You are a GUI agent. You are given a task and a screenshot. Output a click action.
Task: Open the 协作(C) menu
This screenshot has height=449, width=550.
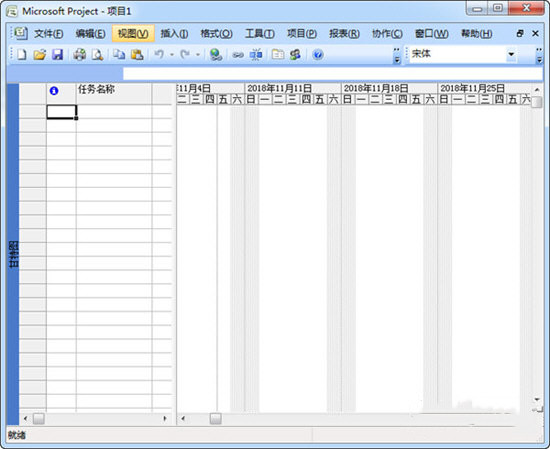387,34
